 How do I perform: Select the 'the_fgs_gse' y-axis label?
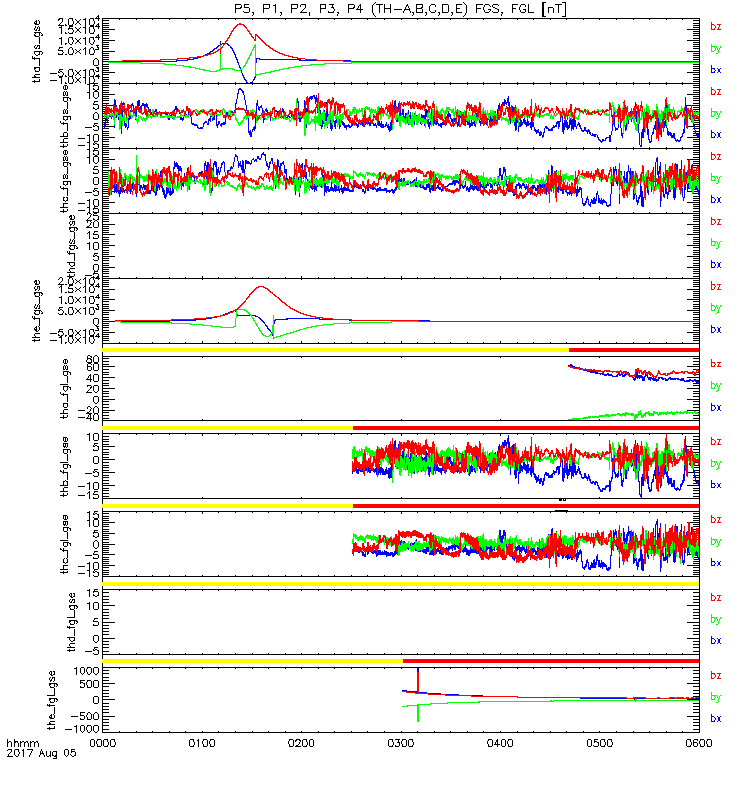(37, 311)
